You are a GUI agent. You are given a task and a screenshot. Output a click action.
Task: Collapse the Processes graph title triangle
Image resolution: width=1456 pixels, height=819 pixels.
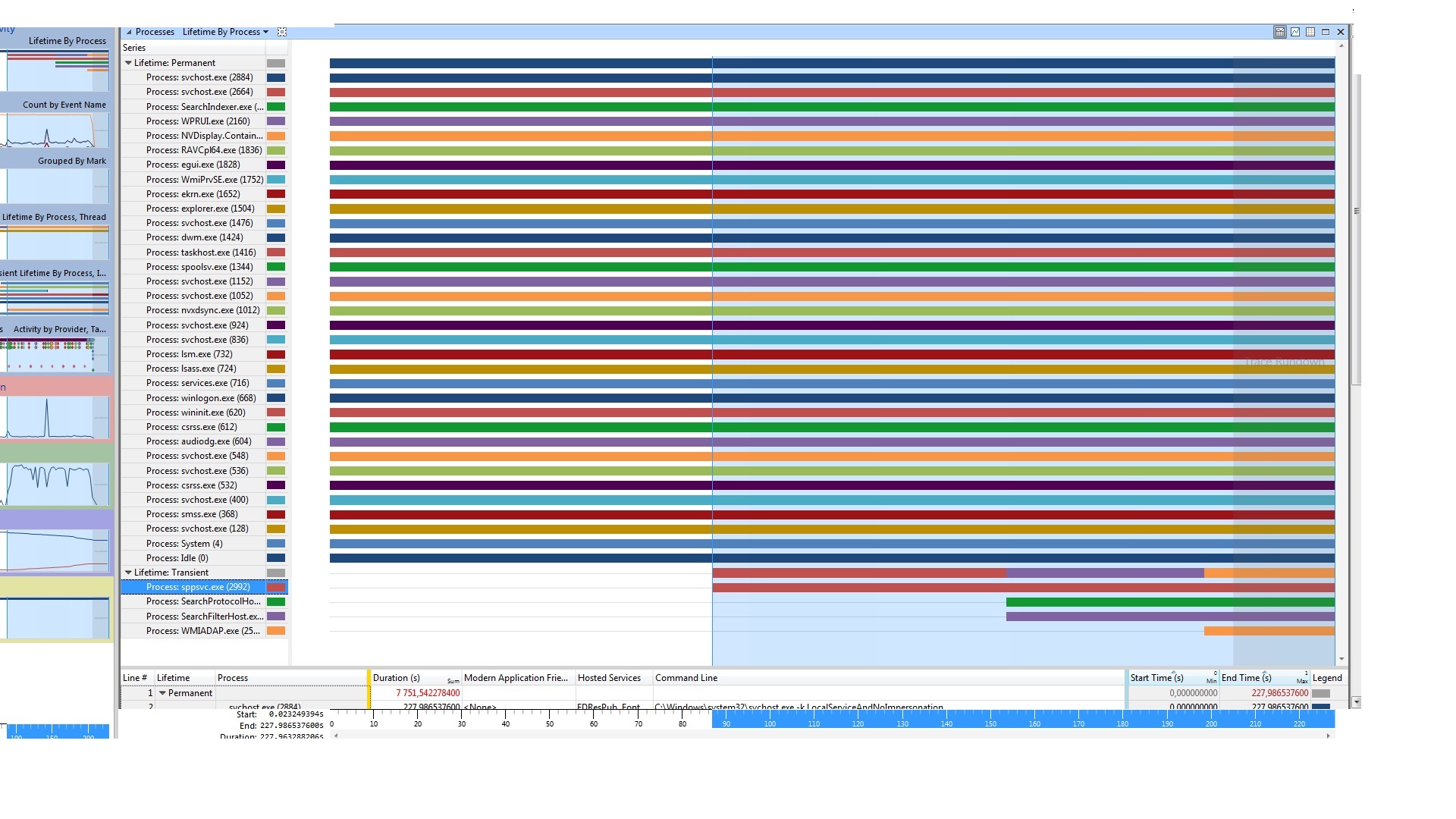point(129,32)
